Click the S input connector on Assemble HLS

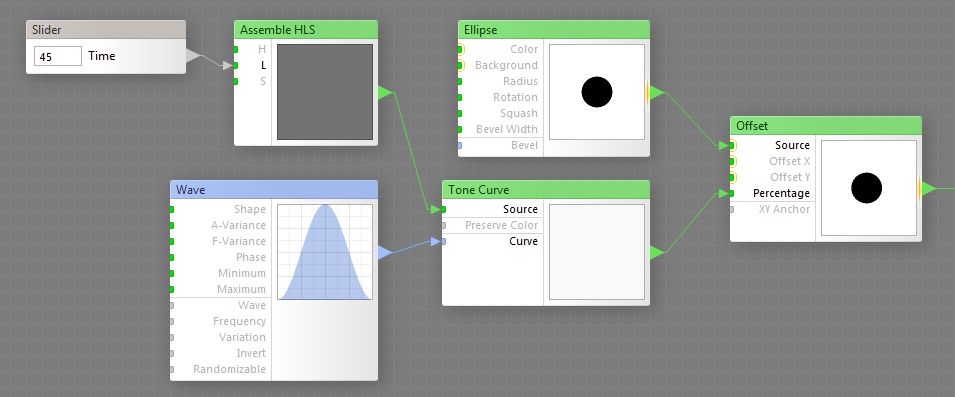click(236, 81)
